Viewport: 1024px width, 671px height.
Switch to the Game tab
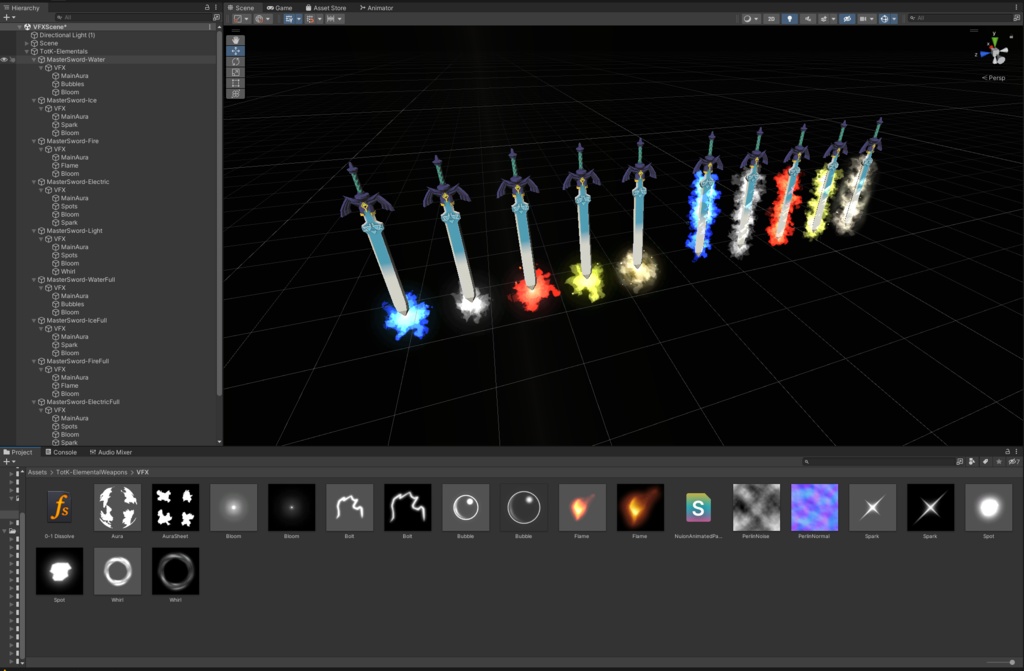(283, 7)
